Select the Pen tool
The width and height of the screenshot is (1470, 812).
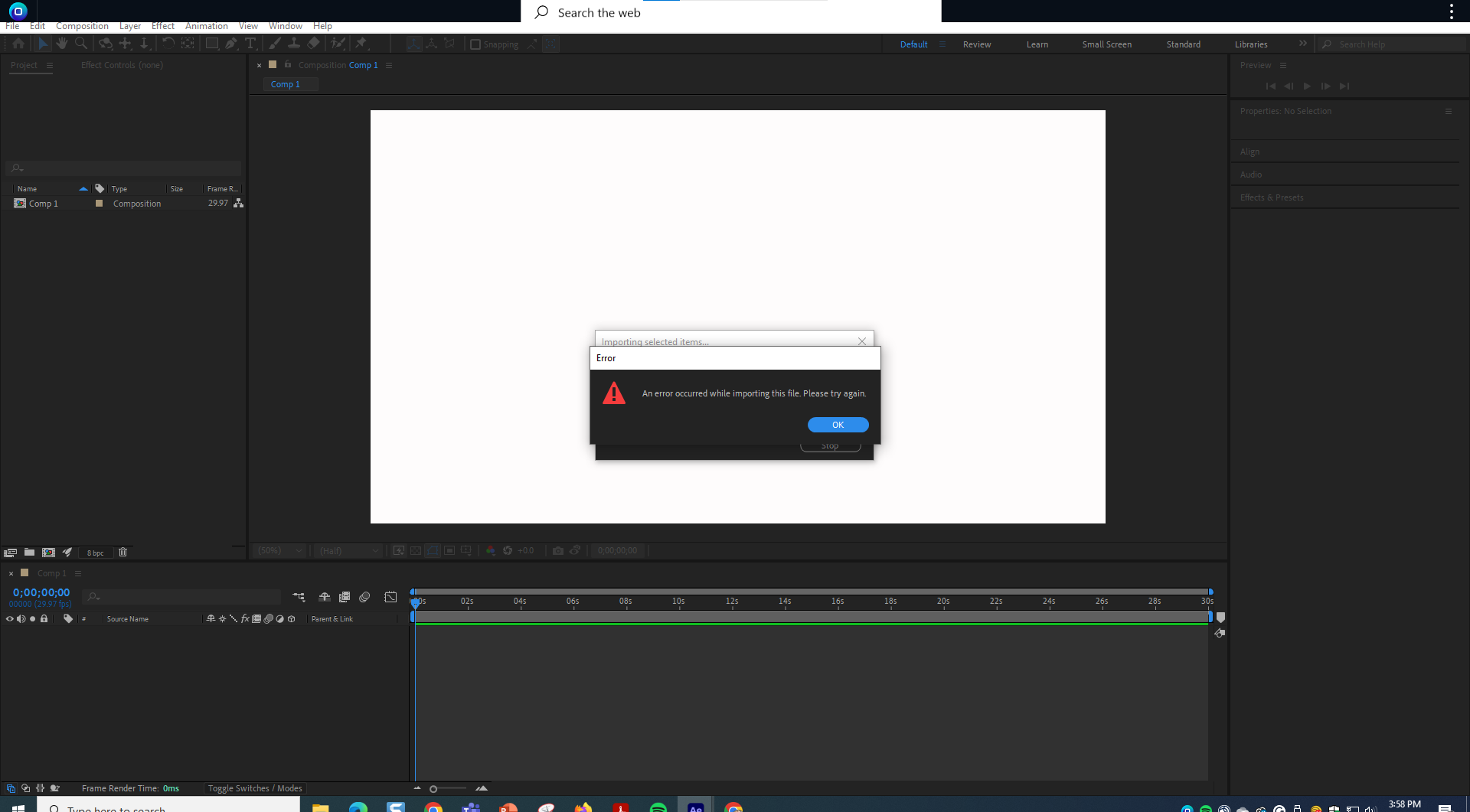(x=230, y=44)
